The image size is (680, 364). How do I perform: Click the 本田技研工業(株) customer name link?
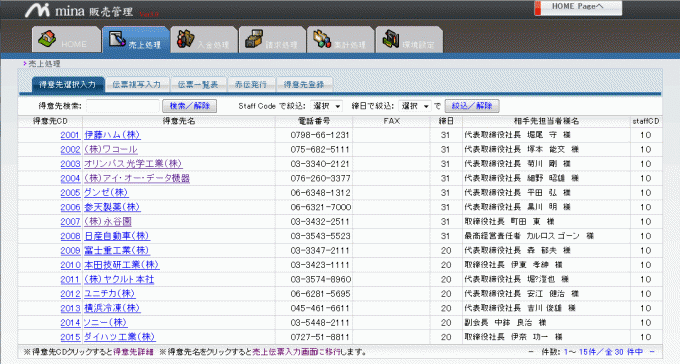pyautogui.click(x=122, y=265)
